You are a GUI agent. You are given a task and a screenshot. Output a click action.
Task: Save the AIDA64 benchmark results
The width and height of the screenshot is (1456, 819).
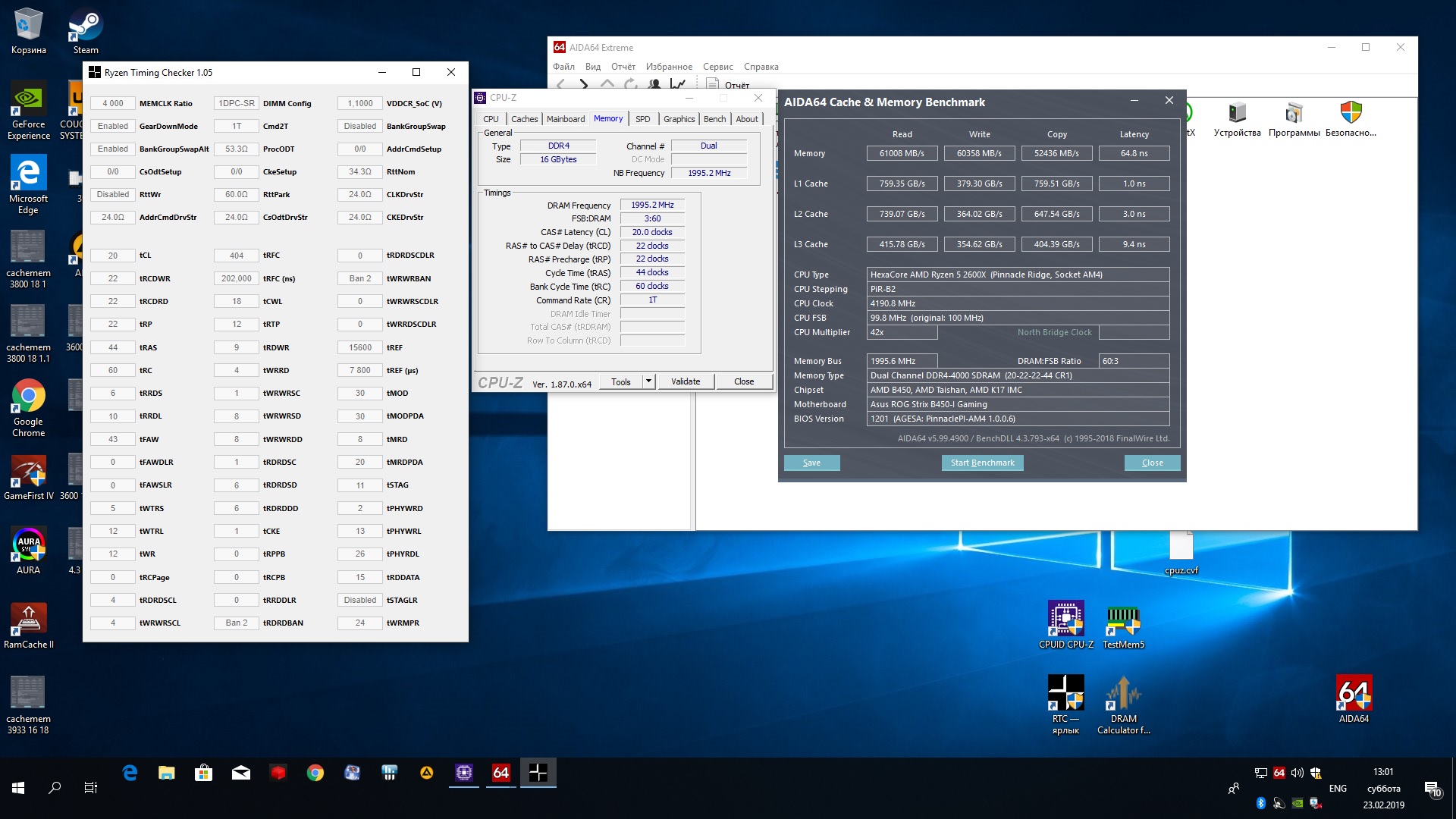pyautogui.click(x=811, y=463)
